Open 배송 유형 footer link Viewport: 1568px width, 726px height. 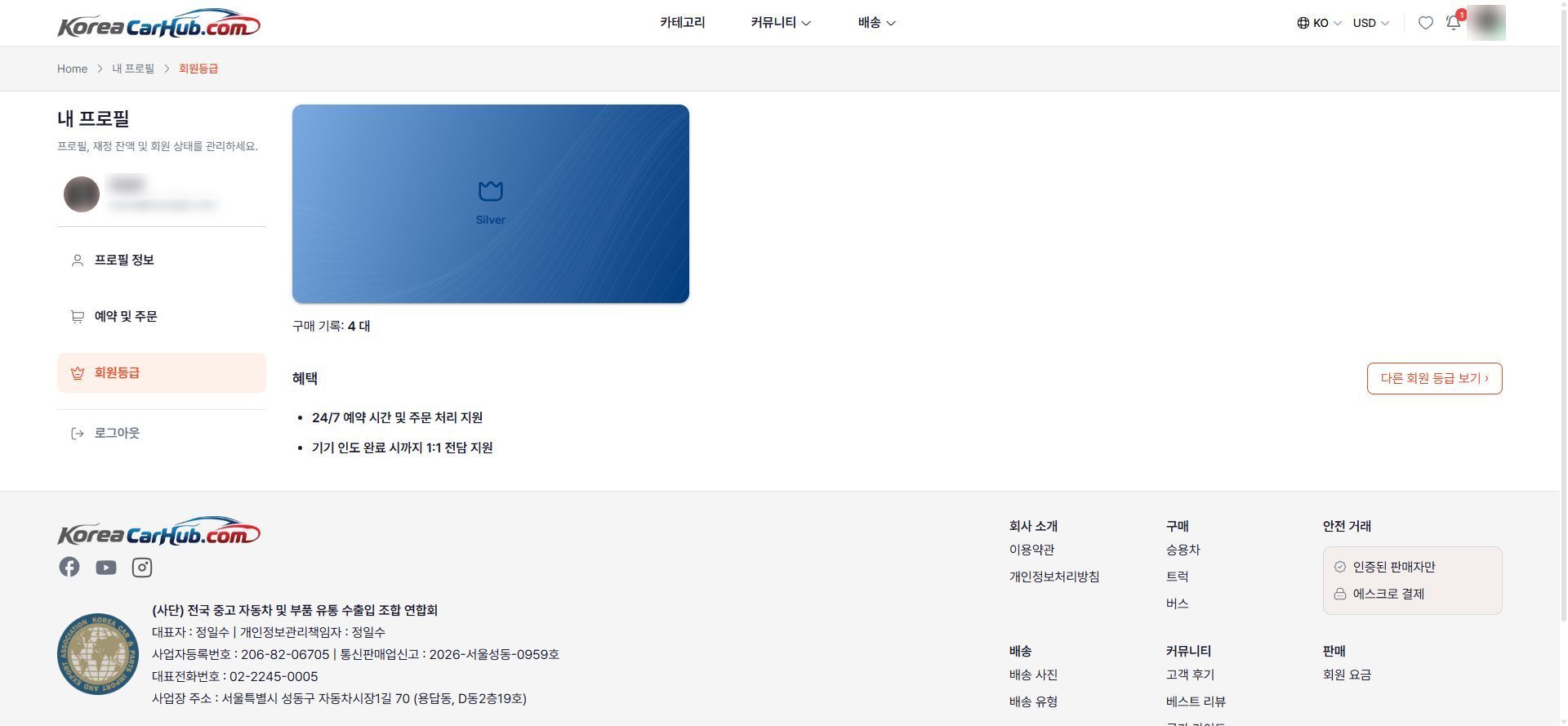pyautogui.click(x=1033, y=702)
